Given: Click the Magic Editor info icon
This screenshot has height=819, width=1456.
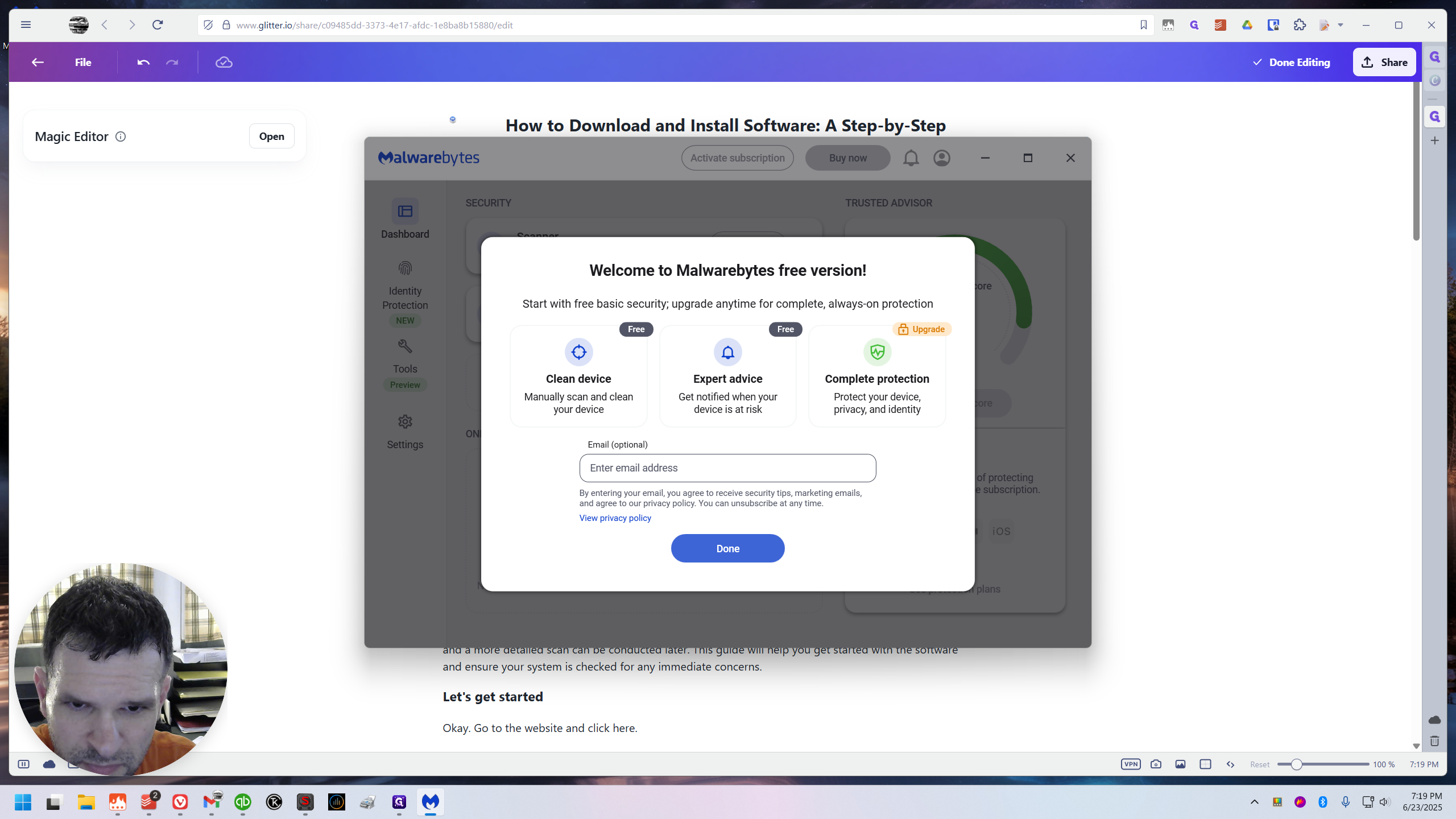Looking at the screenshot, I should [121, 136].
